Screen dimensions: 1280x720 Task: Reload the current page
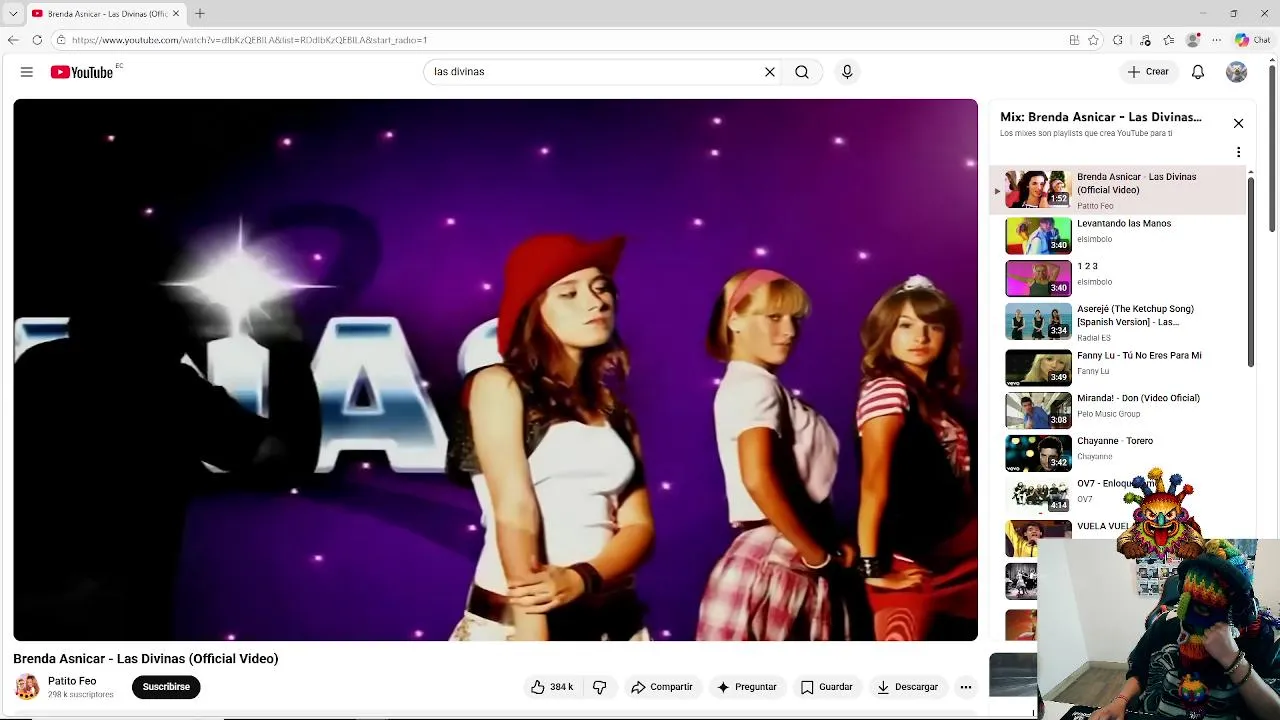tap(37, 40)
